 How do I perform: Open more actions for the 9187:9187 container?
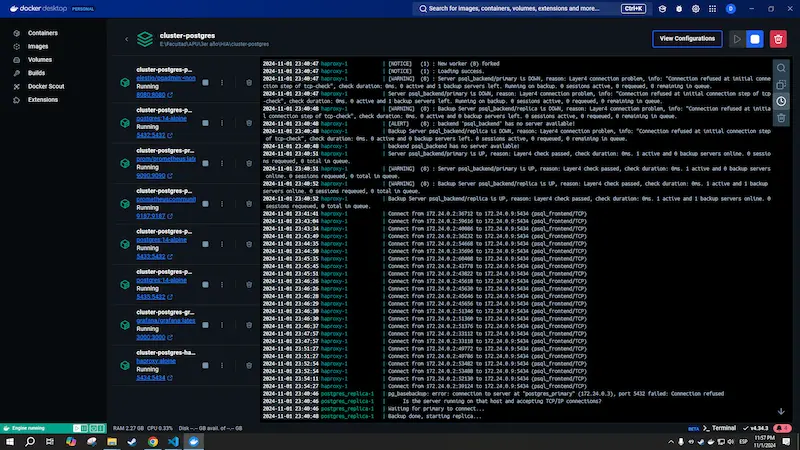(222, 204)
